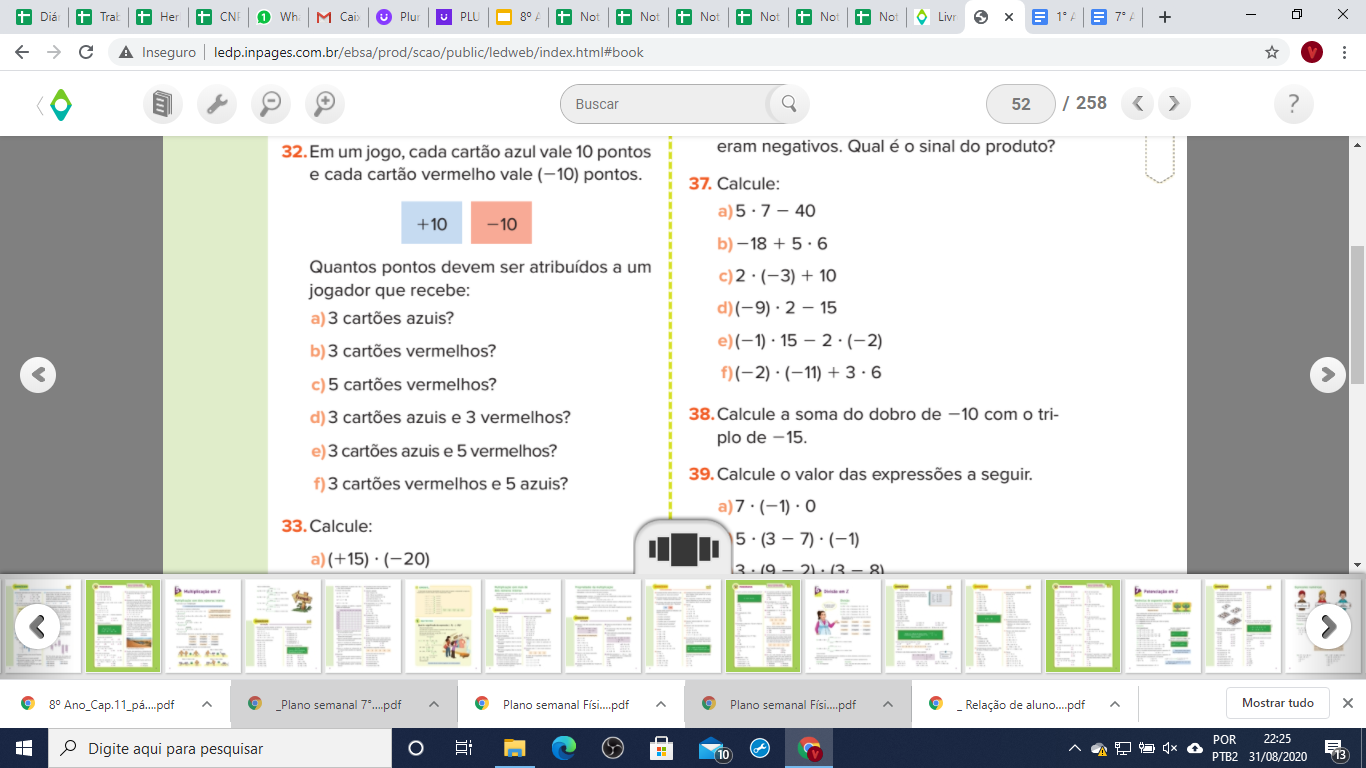1366x768 pixels.
Task: Click Mostrar tudo downloads button
Action: (x=1277, y=703)
